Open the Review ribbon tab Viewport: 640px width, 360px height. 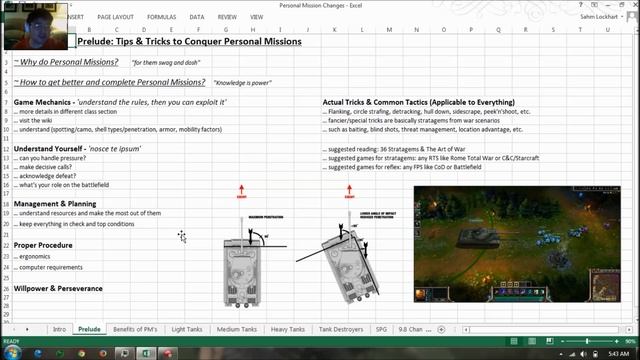point(227,17)
